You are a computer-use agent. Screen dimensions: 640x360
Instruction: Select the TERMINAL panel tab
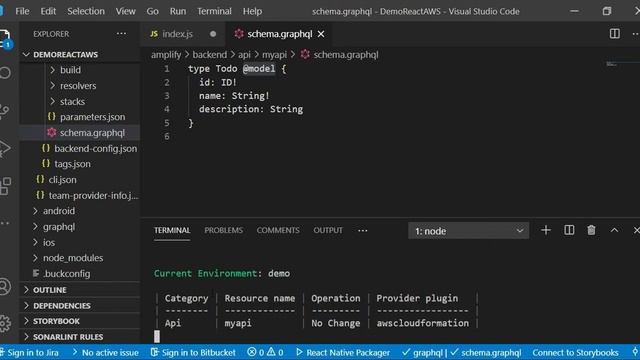click(172, 231)
